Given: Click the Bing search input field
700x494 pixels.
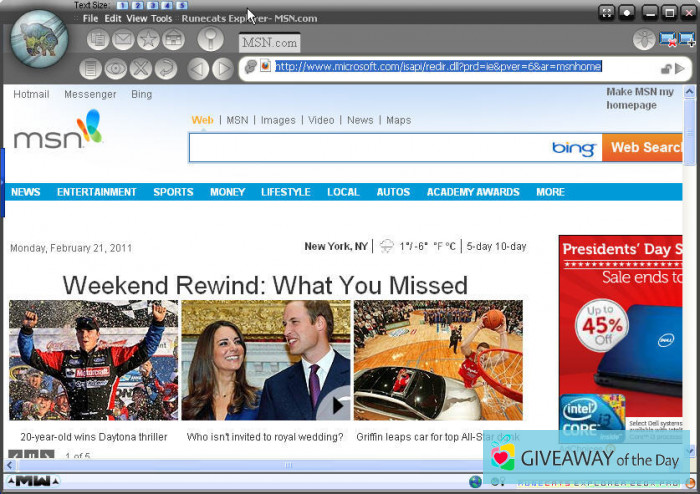Looking at the screenshot, I should pos(370,148).
